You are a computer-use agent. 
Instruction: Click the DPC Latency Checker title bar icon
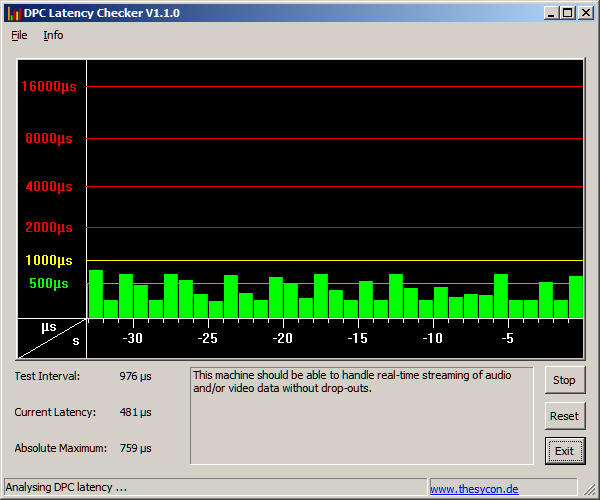13,12
